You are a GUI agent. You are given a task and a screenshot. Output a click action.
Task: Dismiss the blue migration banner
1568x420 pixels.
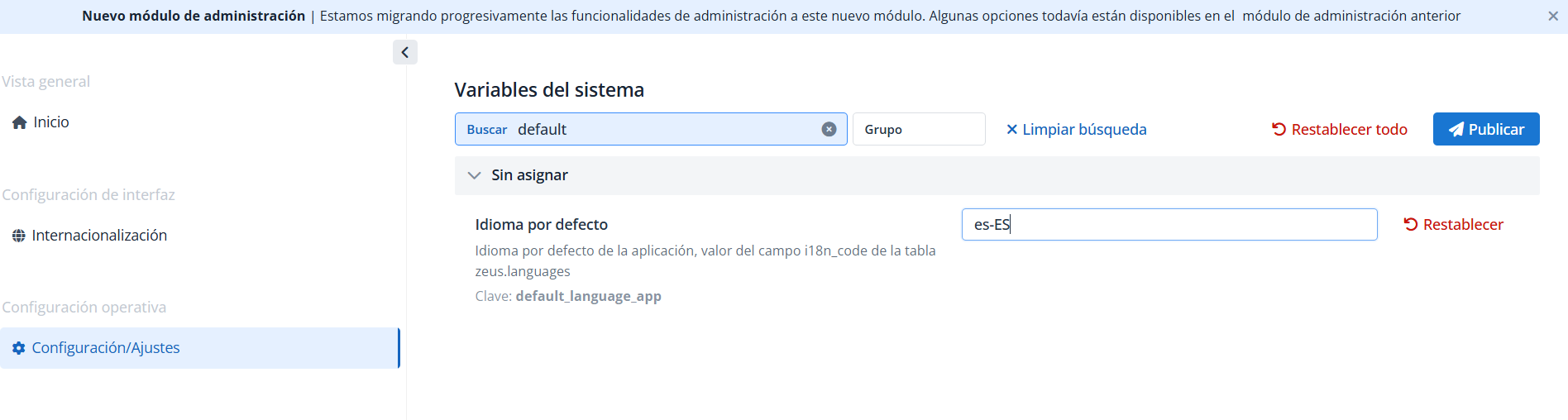(x=1553, y=17)
